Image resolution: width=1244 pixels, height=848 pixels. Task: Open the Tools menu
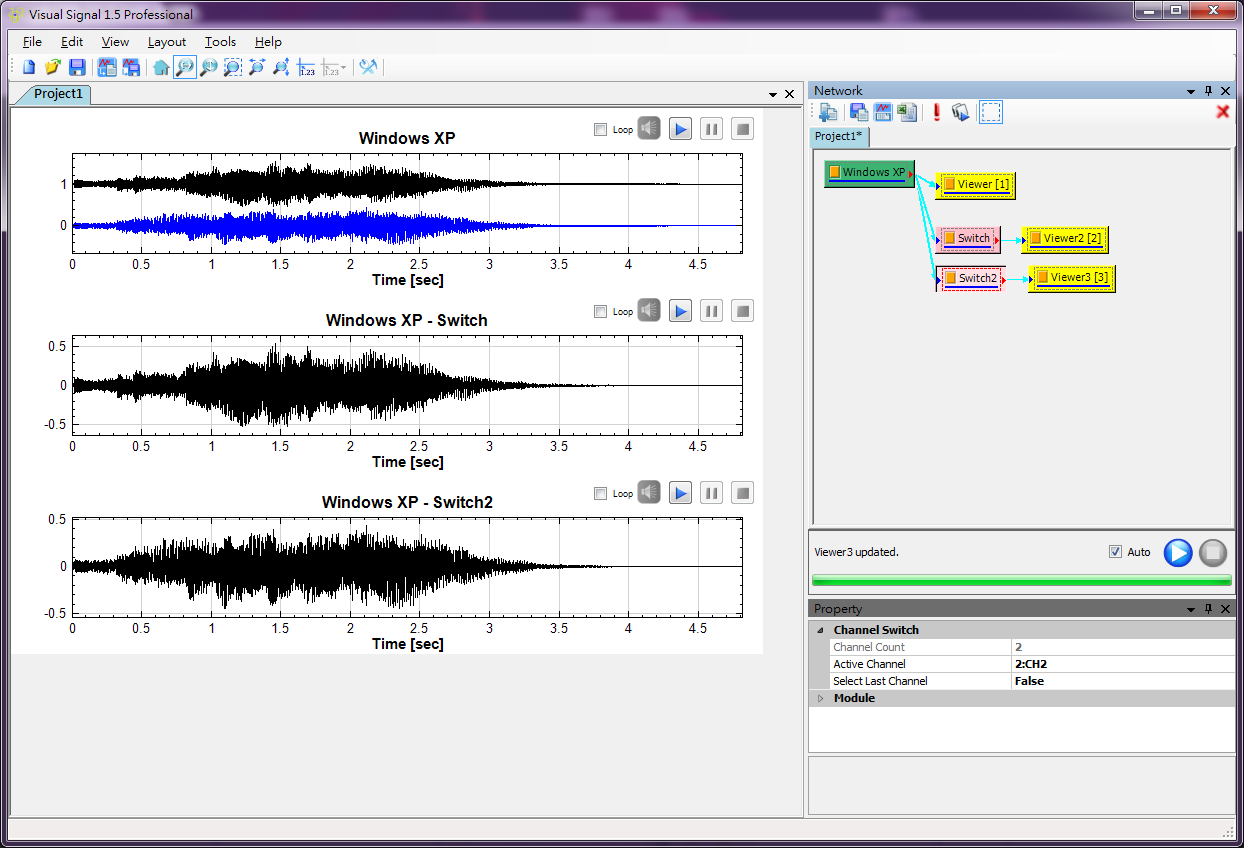click(x=220, y=42)
